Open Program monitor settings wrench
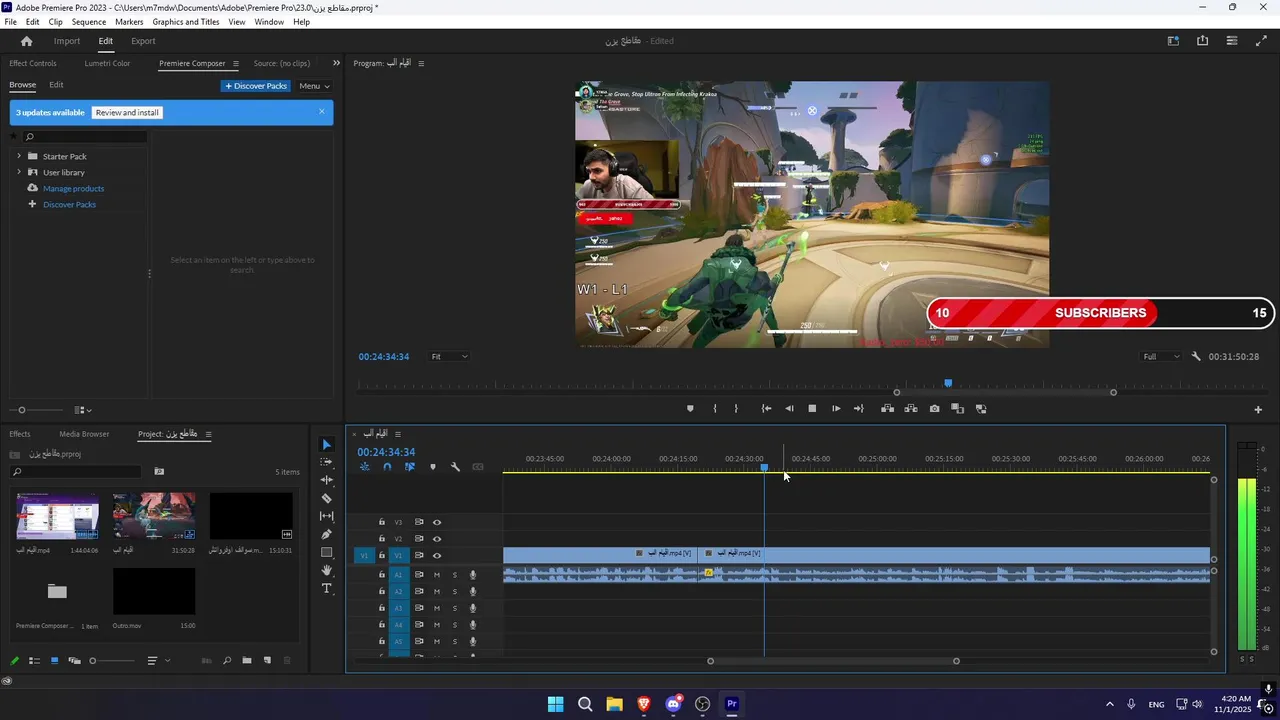 (x=1196, y=356)
